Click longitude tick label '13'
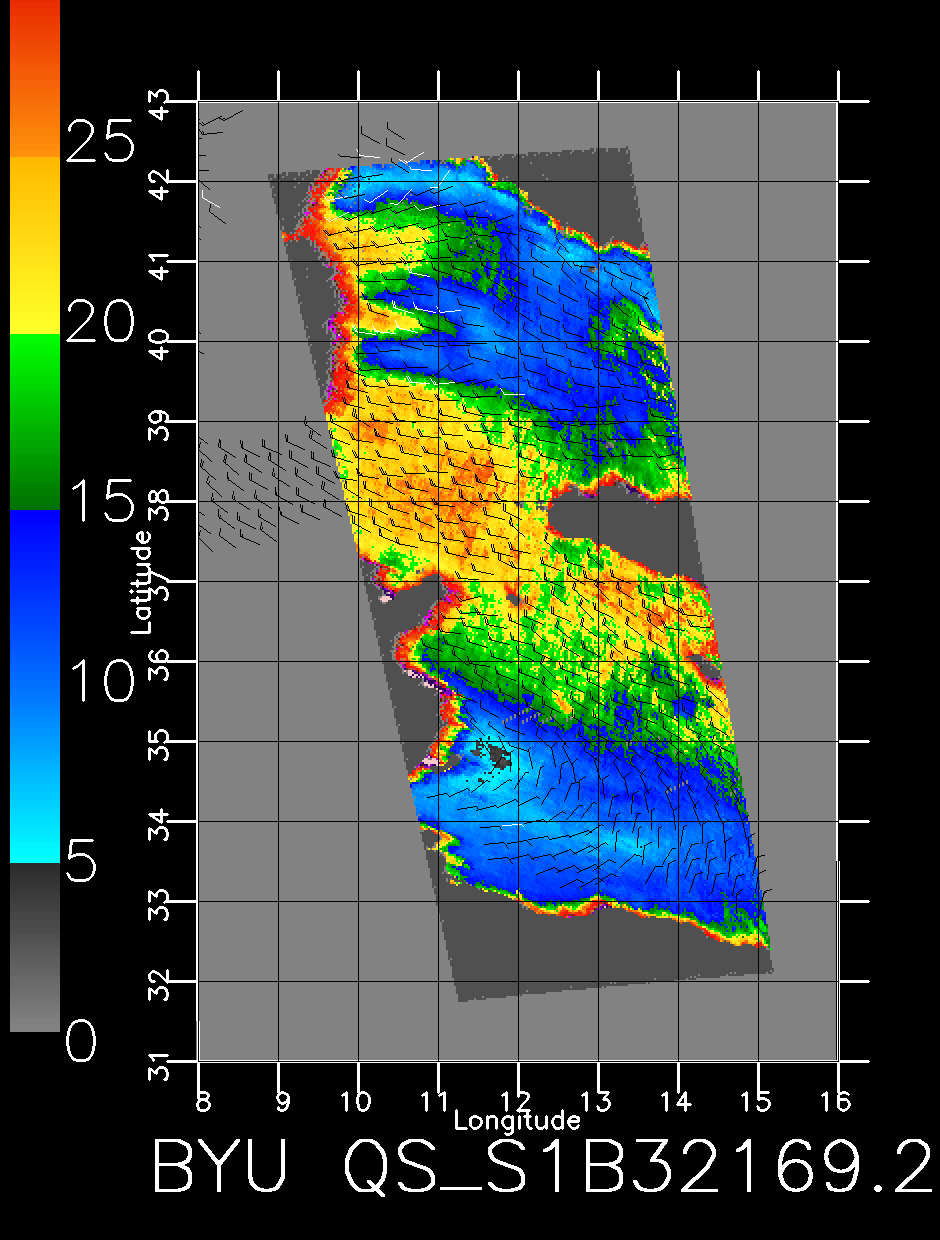This screenshot has width=940, height=1240. point(597,1102)
